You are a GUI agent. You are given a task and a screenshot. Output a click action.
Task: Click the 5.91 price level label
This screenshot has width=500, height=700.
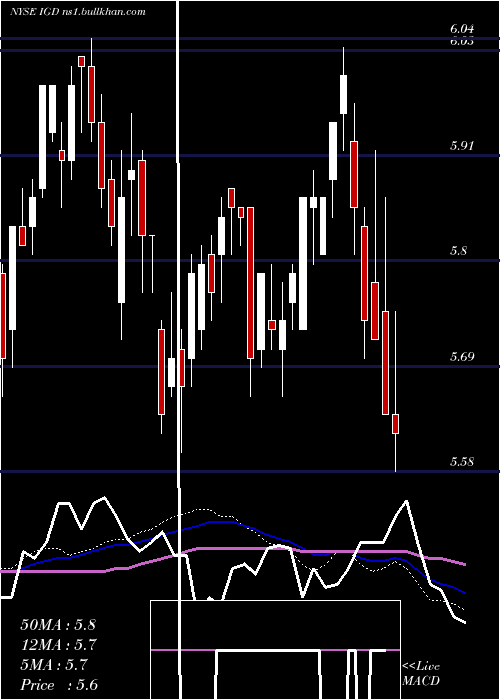(x=462, y=146)
